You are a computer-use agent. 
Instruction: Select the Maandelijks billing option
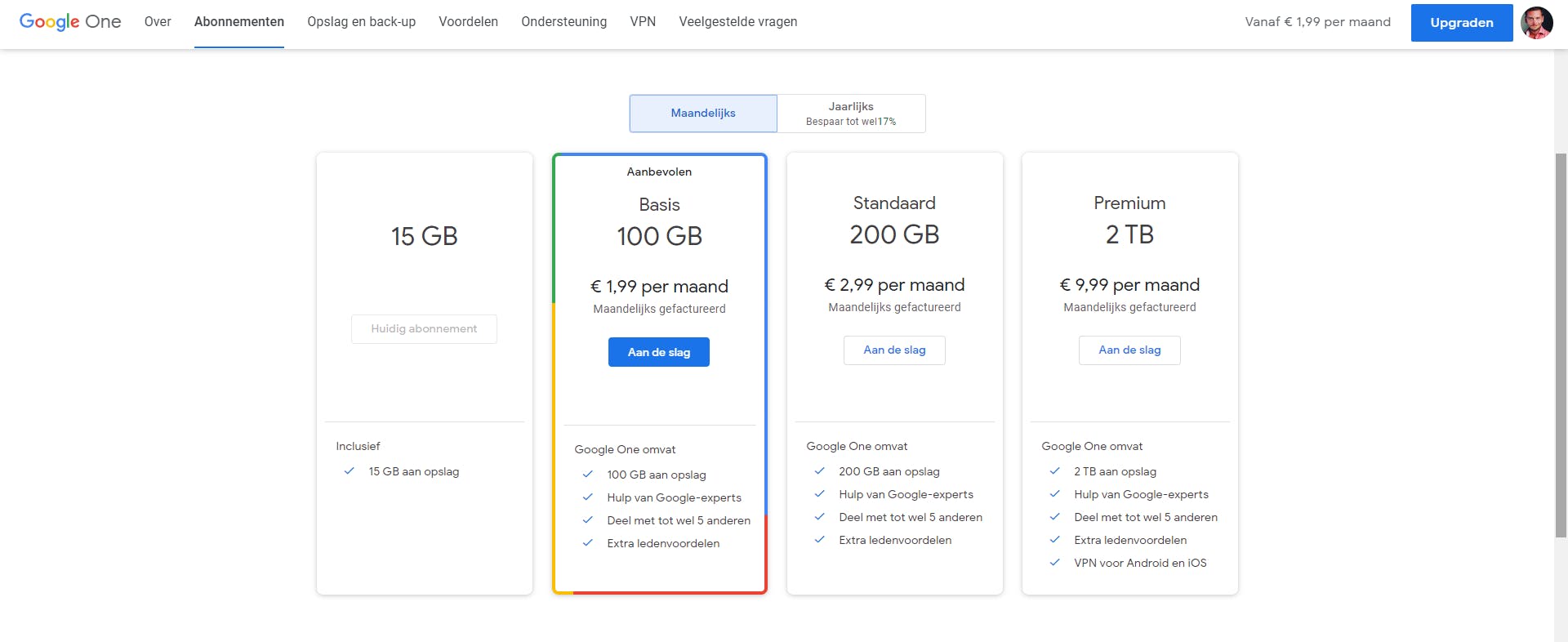click(703, 114)
